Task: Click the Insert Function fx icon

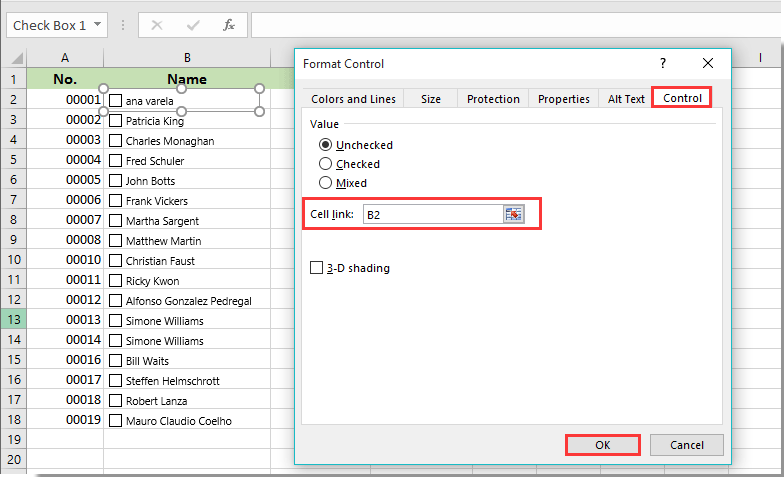Action: (229, 25)
